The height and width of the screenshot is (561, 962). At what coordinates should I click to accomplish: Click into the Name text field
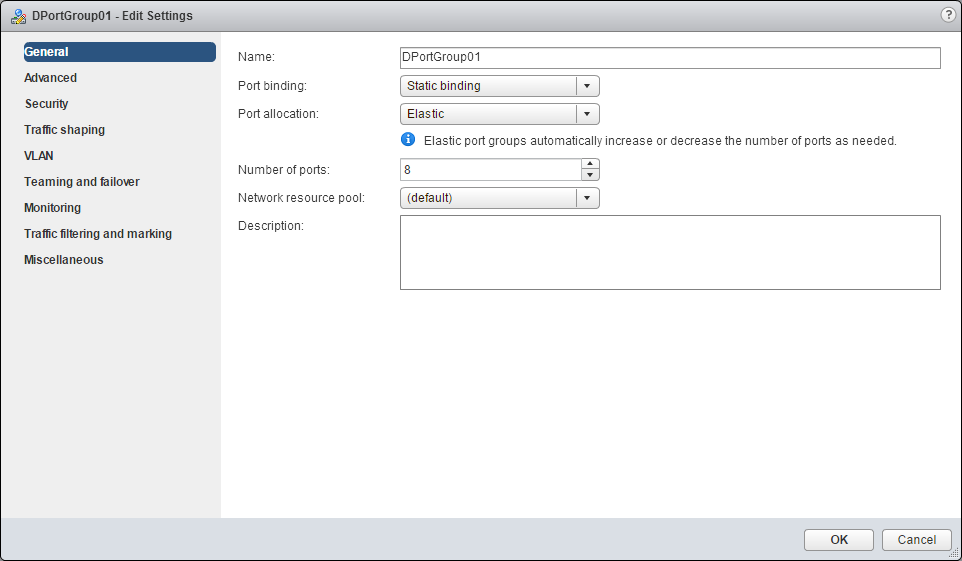pos(670,58)
